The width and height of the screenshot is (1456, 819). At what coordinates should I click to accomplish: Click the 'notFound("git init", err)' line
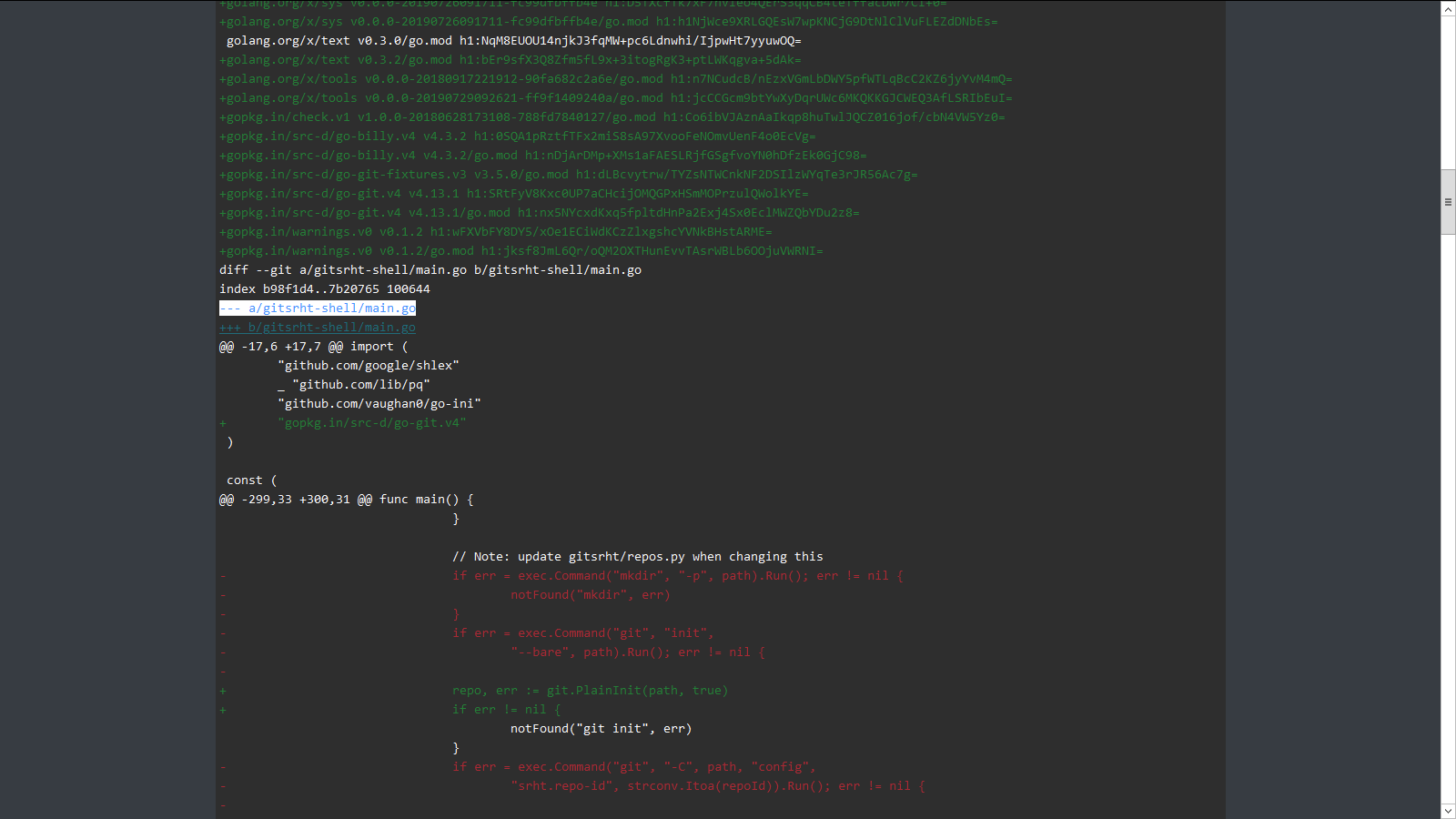click(601, 729)
